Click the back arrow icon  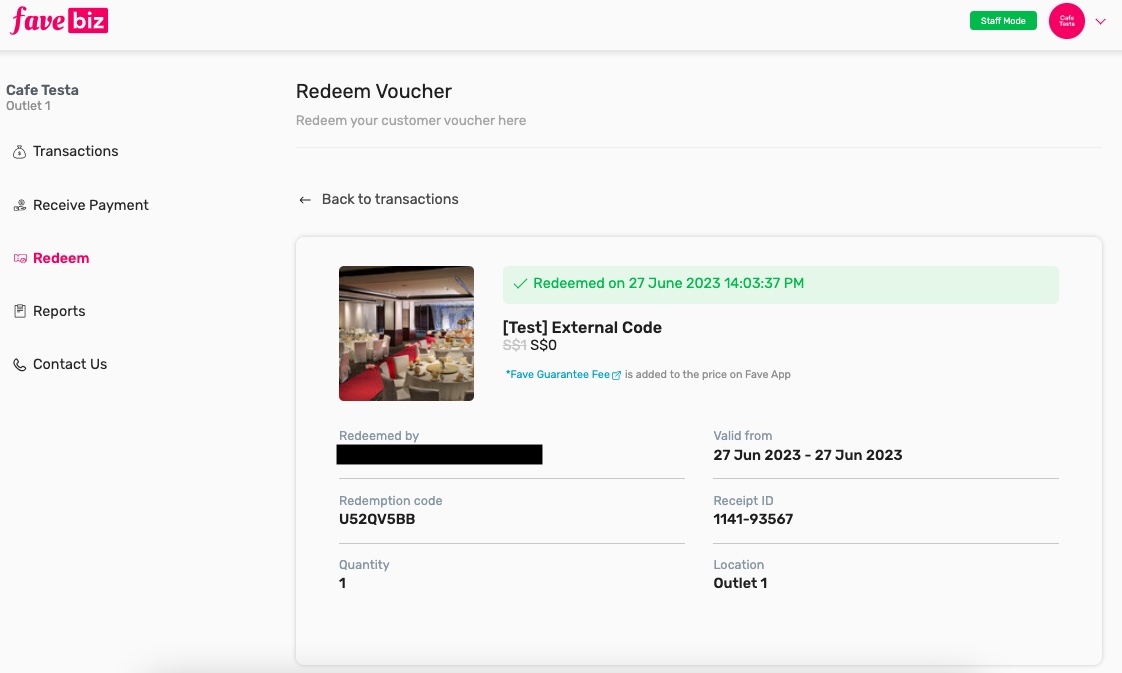(x=305, y=200)
